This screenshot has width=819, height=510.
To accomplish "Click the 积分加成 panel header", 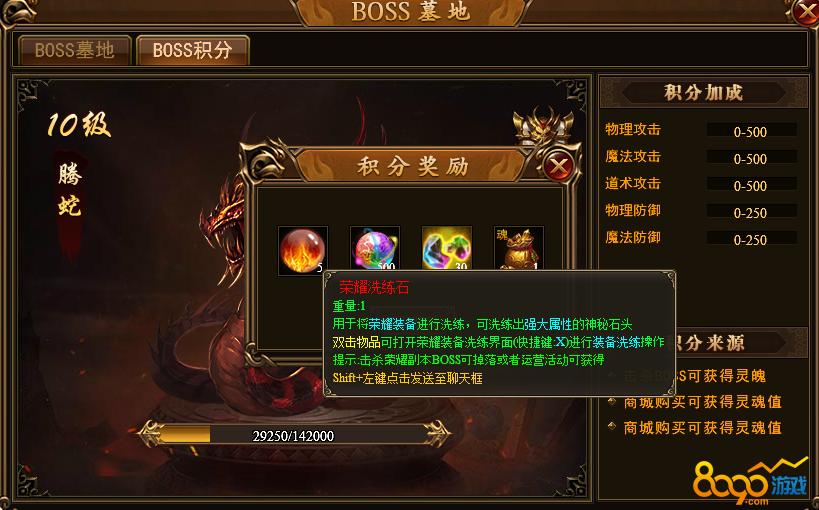I will point(703,92).
